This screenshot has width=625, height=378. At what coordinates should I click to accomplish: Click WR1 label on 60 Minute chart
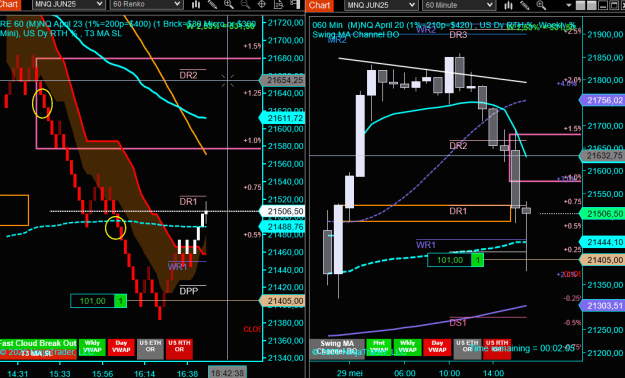click(426, 244)
